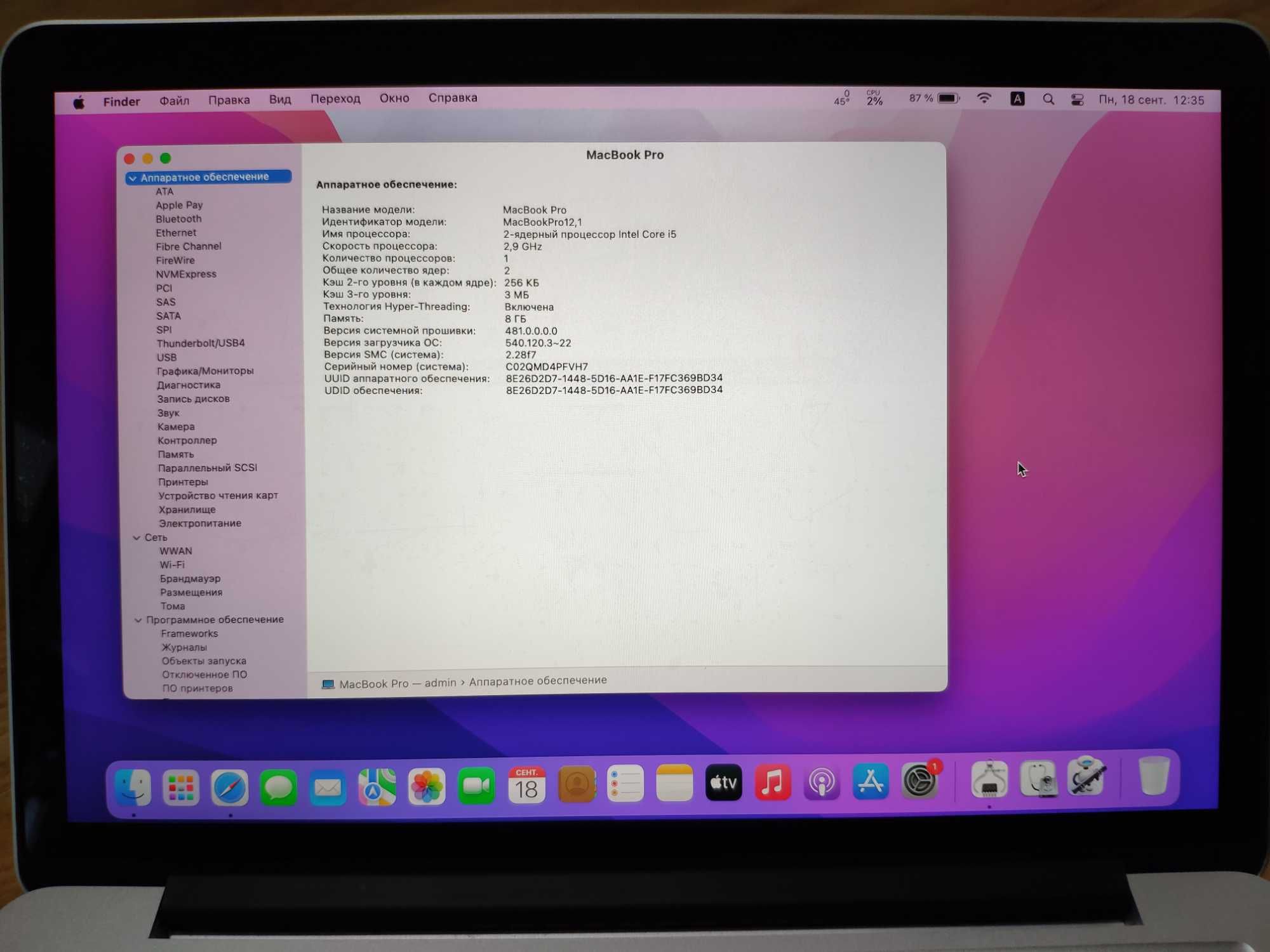The image size is (1270, 952).
Task: Open the Правка menu
Action: pos(229,100)
